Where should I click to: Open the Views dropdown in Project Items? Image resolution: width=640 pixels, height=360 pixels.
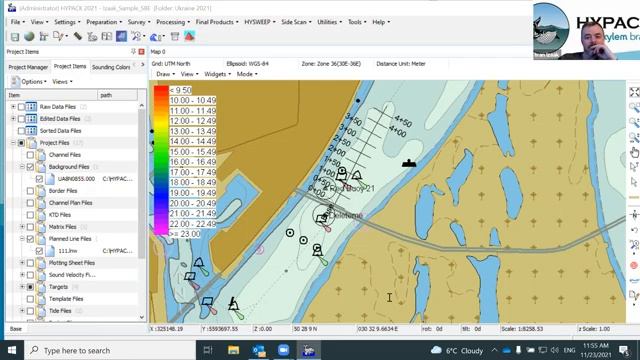tap(62, 82)
